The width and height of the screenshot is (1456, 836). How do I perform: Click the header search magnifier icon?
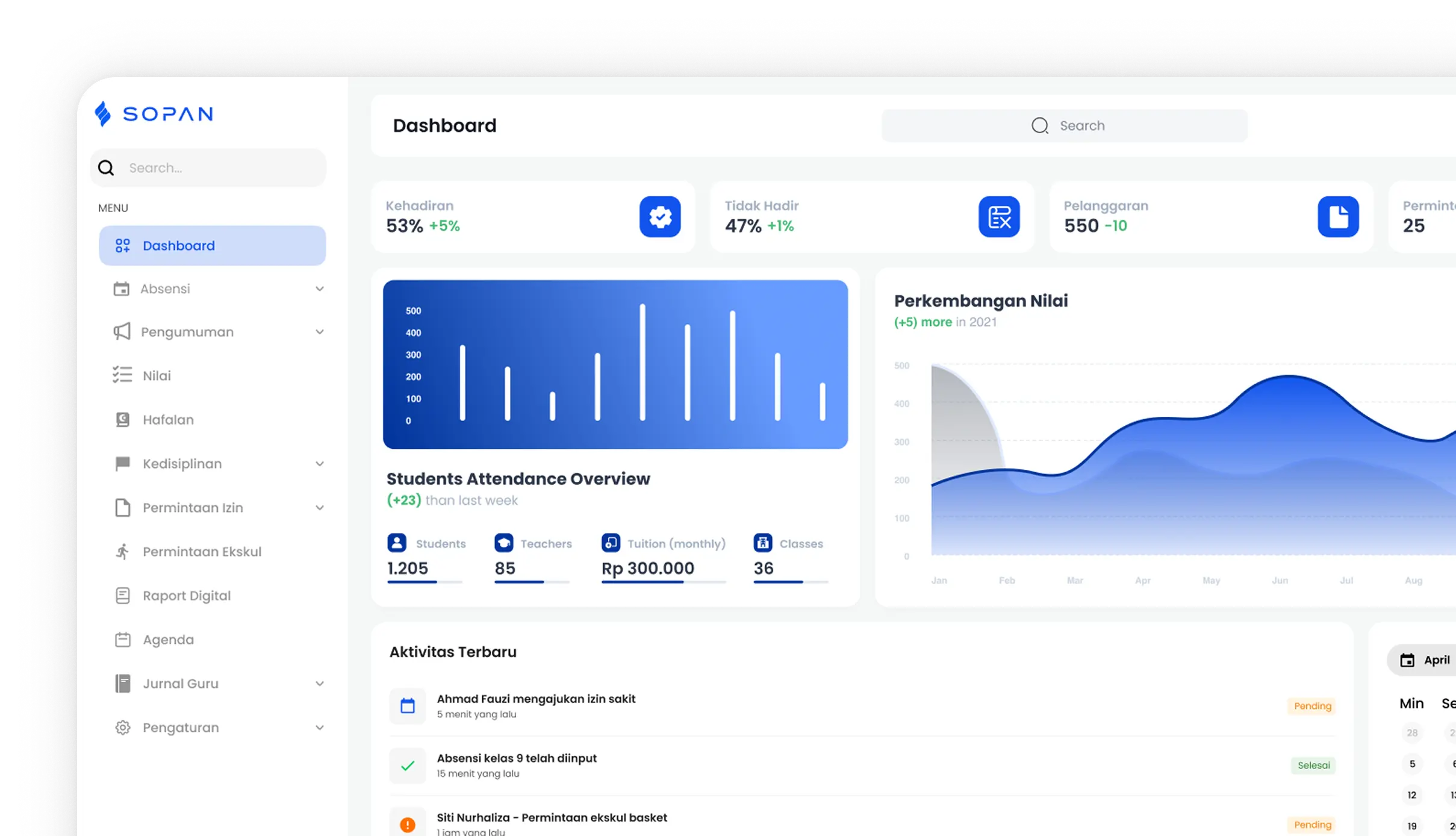1040,125
